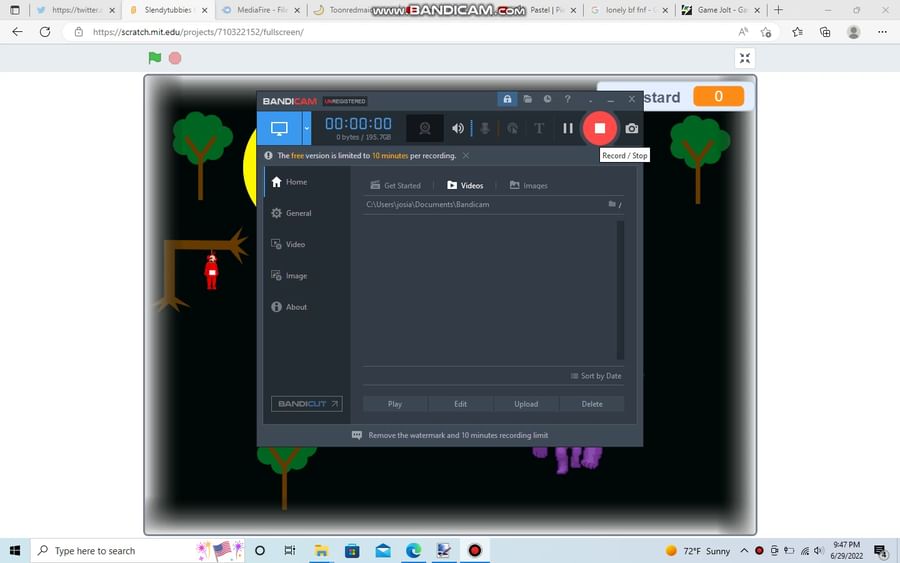This screenshot has width=900, height=563.
Task: Click the videos list vertical scrollbar
Action: click(x=620, y=290)
